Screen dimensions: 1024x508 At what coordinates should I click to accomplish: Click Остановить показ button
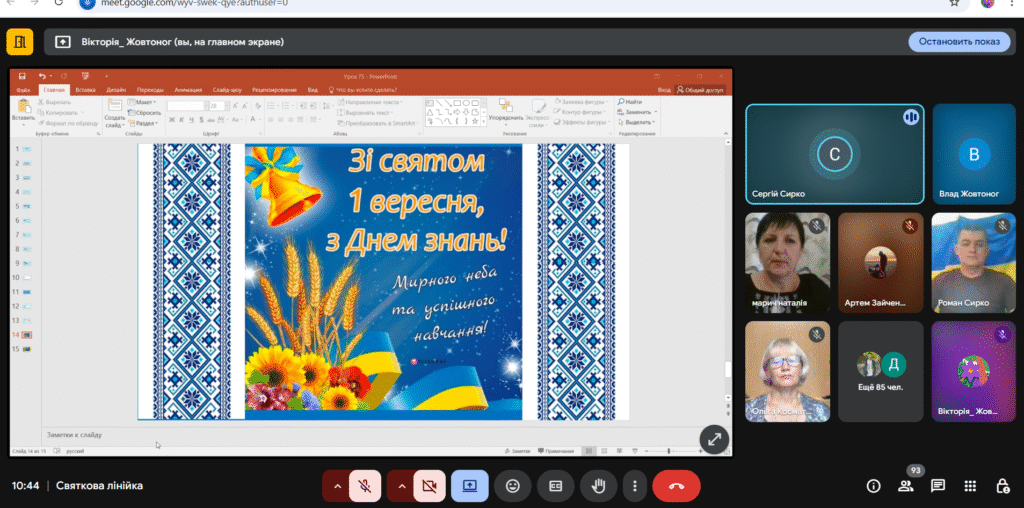click(x=960, y=41)
